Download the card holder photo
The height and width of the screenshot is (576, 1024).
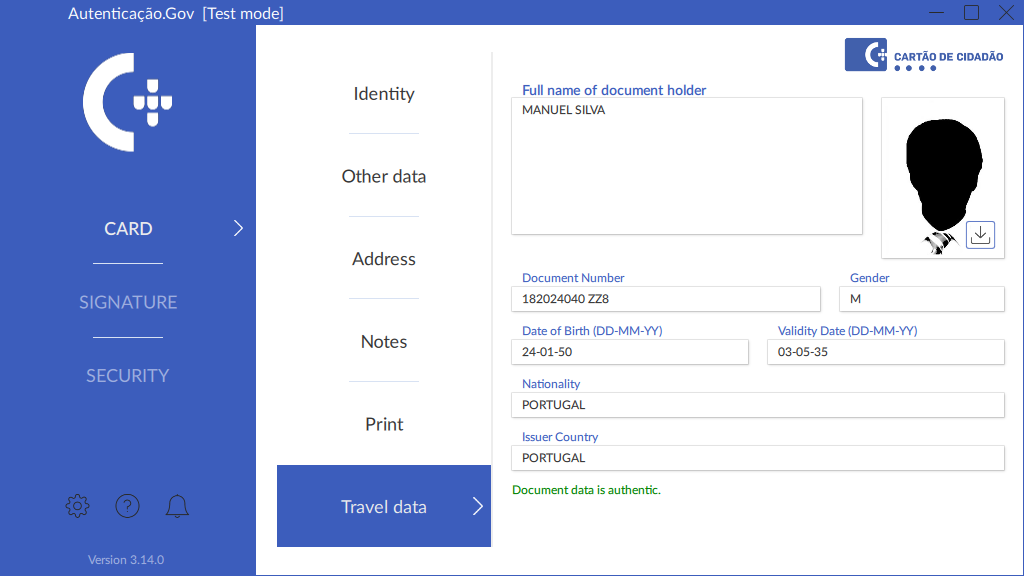[x=980, y=234]
